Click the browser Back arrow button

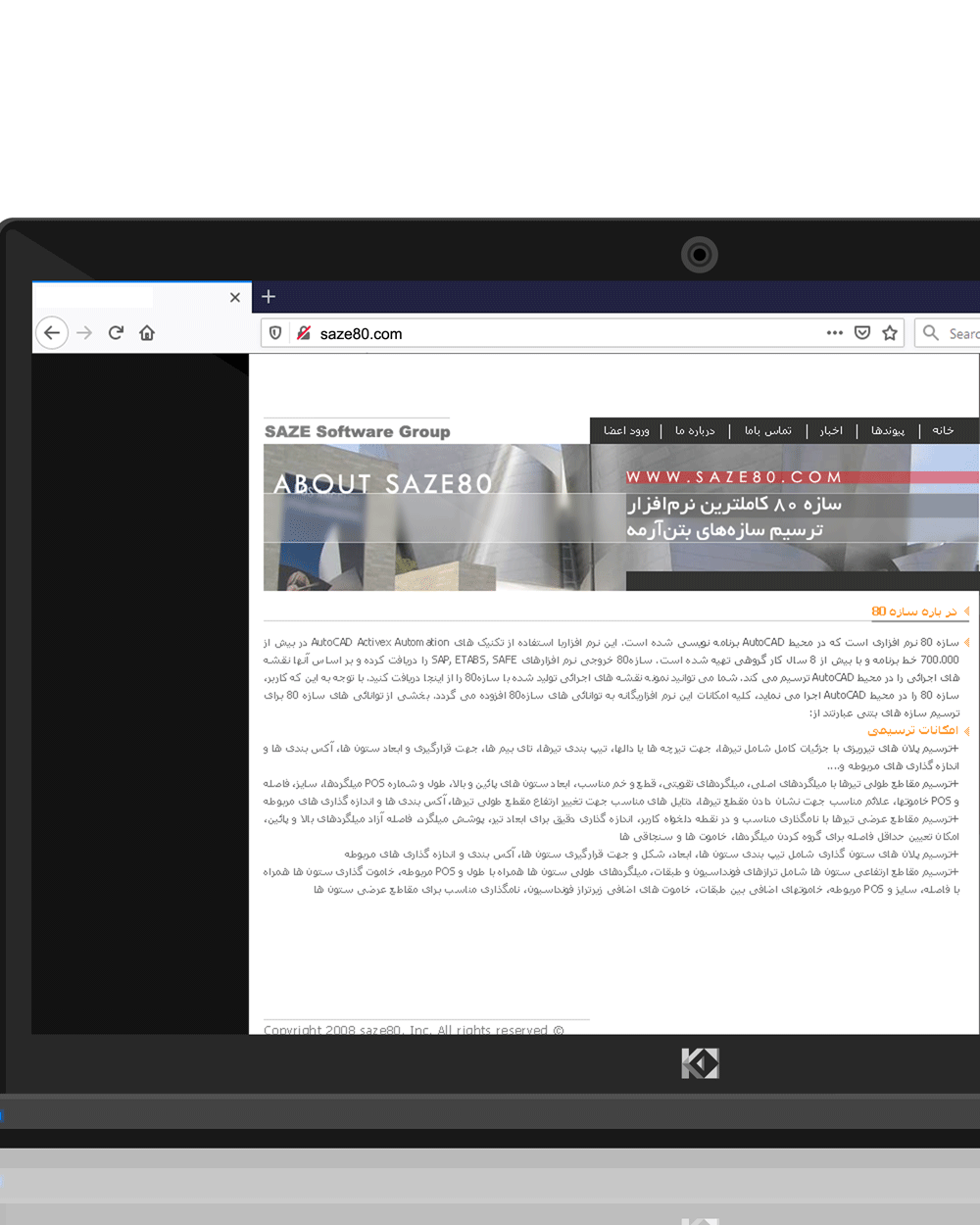tap(52, 333)
